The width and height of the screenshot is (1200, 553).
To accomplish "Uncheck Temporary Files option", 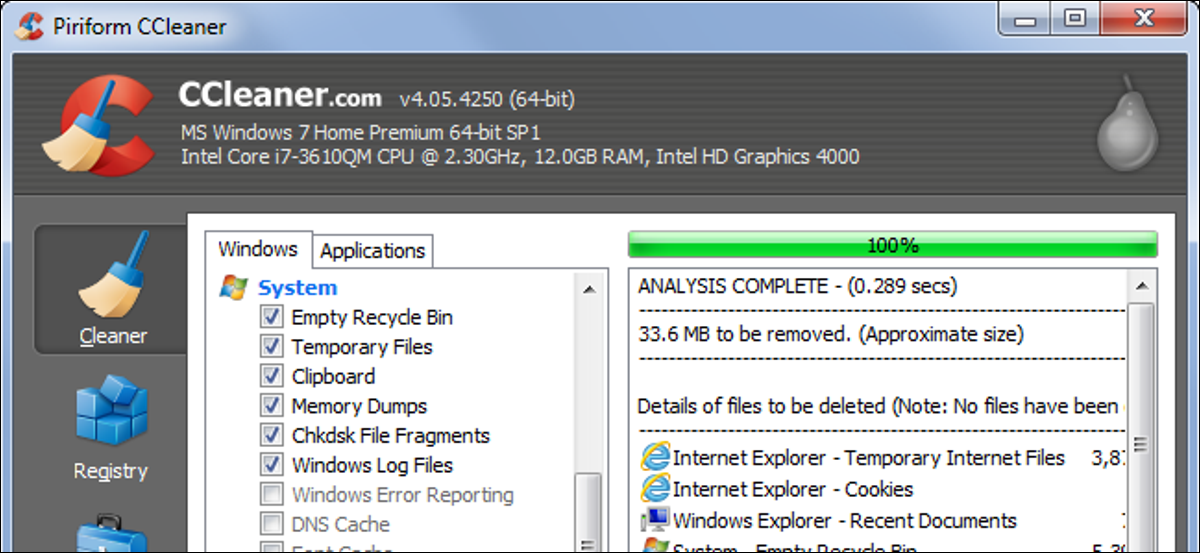I will coord(272,347).
